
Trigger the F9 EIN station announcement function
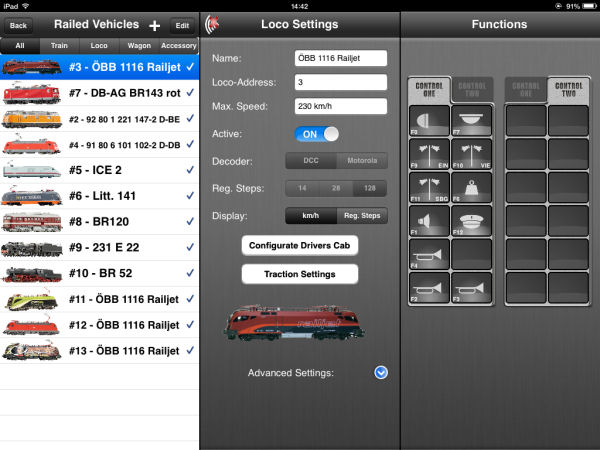pos(429,154)
